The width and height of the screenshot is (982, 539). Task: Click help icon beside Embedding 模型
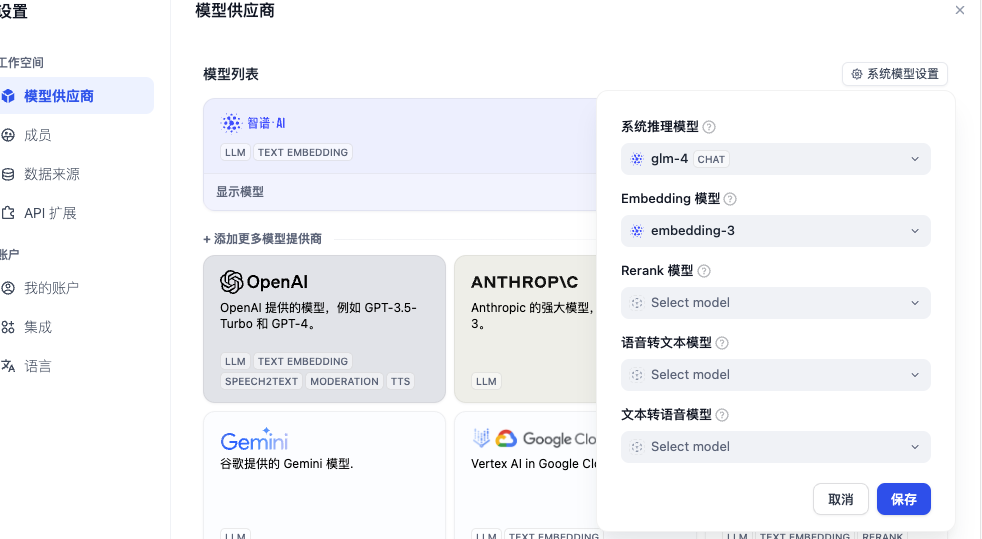(730, 199)
